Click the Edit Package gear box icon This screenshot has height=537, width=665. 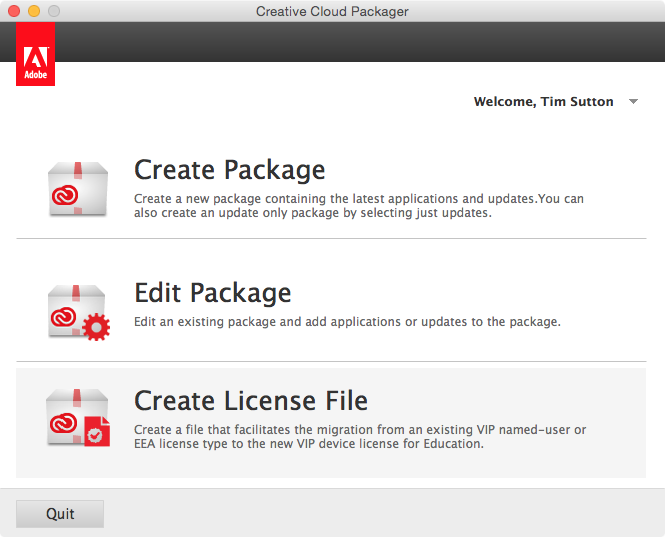pos(78,313)
